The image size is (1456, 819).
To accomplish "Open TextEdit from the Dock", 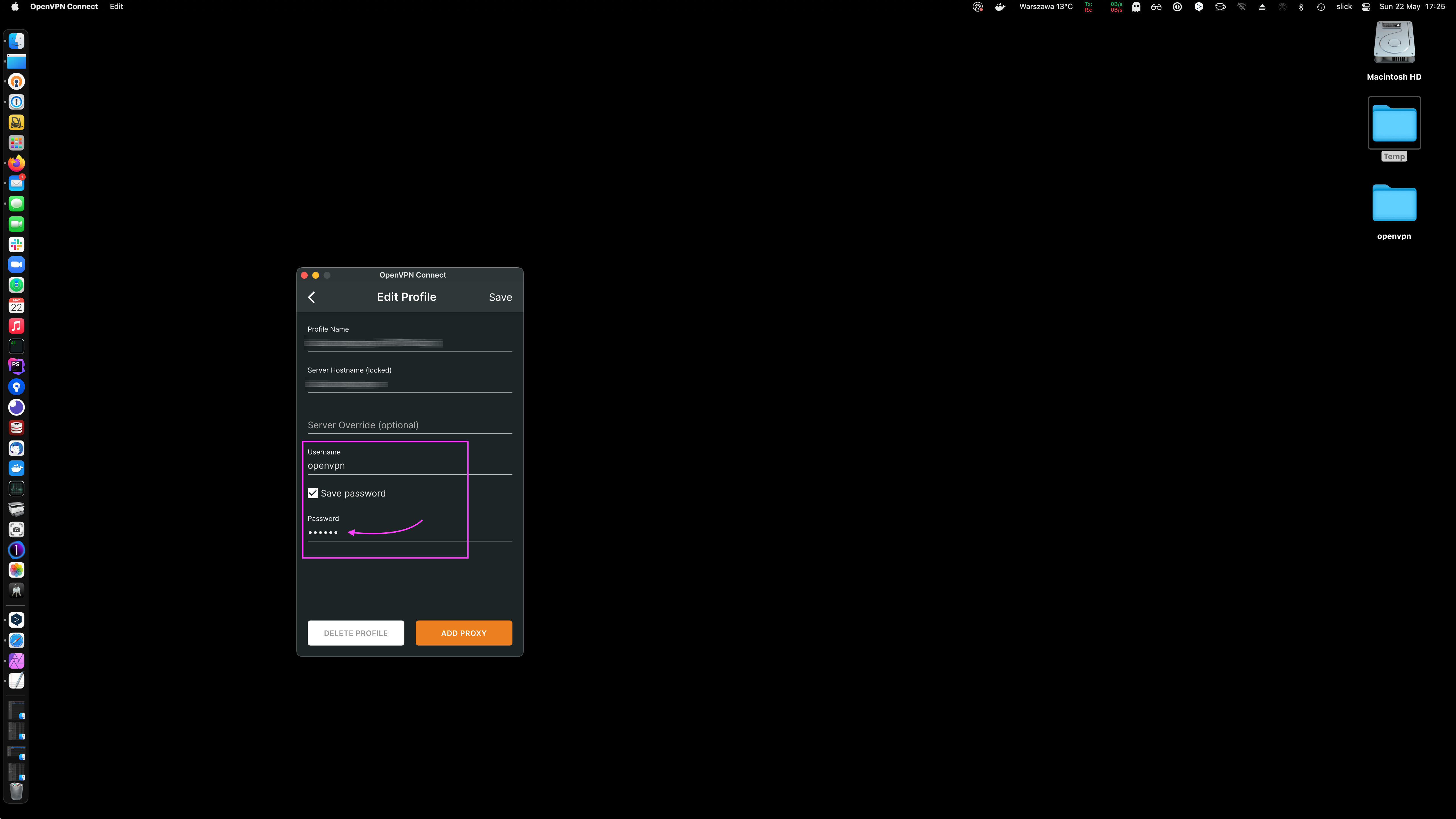I will click(16, 681).
